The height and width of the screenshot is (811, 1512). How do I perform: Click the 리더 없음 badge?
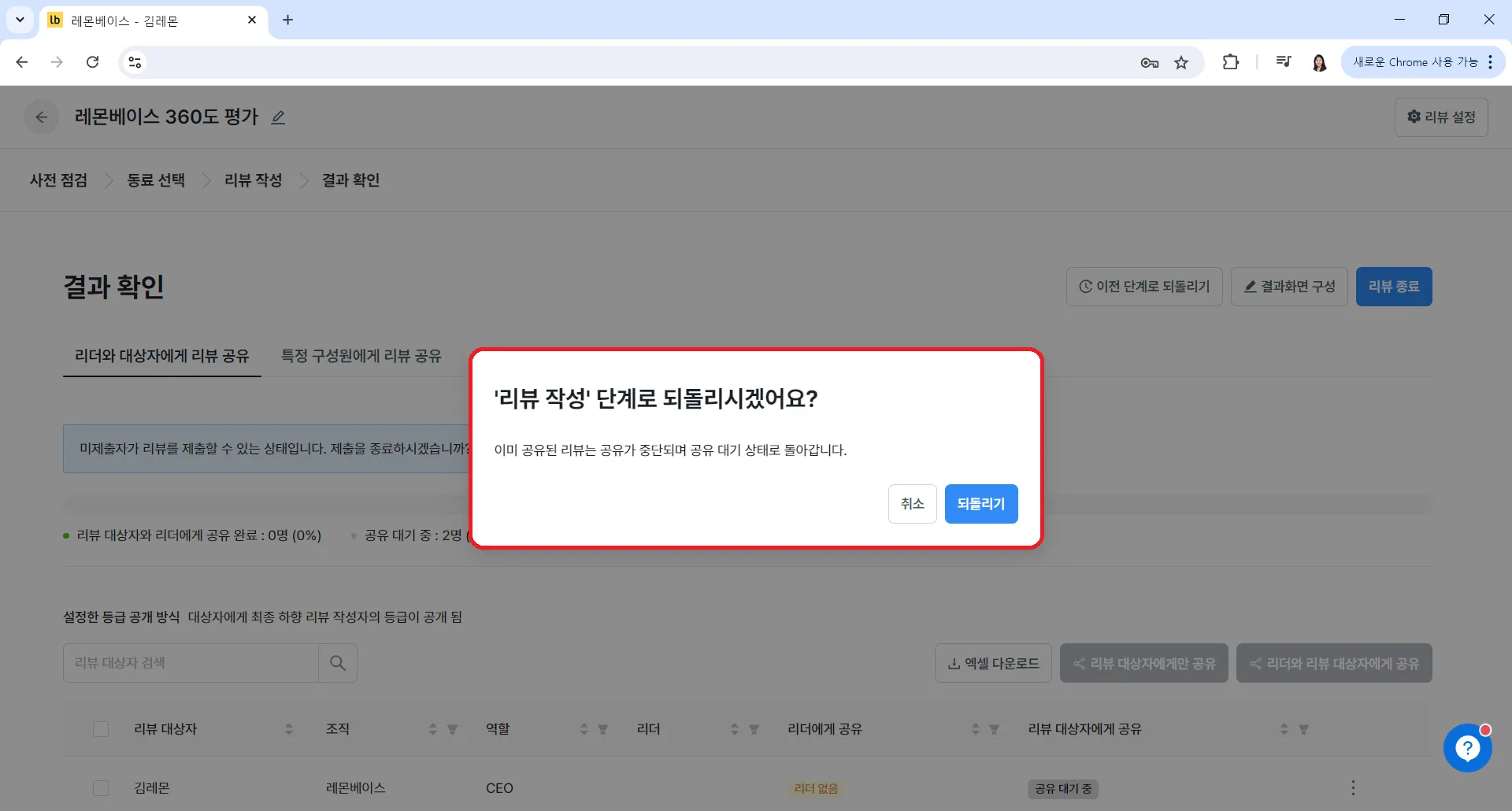point(816,789)
